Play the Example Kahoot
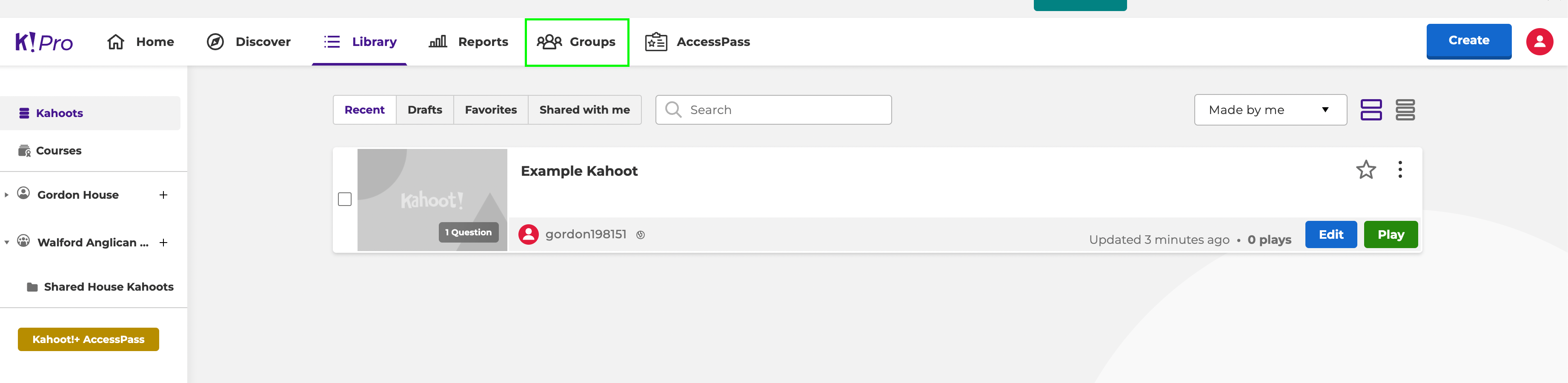Image resolution: width=1568 pixels, height=383 pixels. pyautogui.click(x=1391, y=234)
